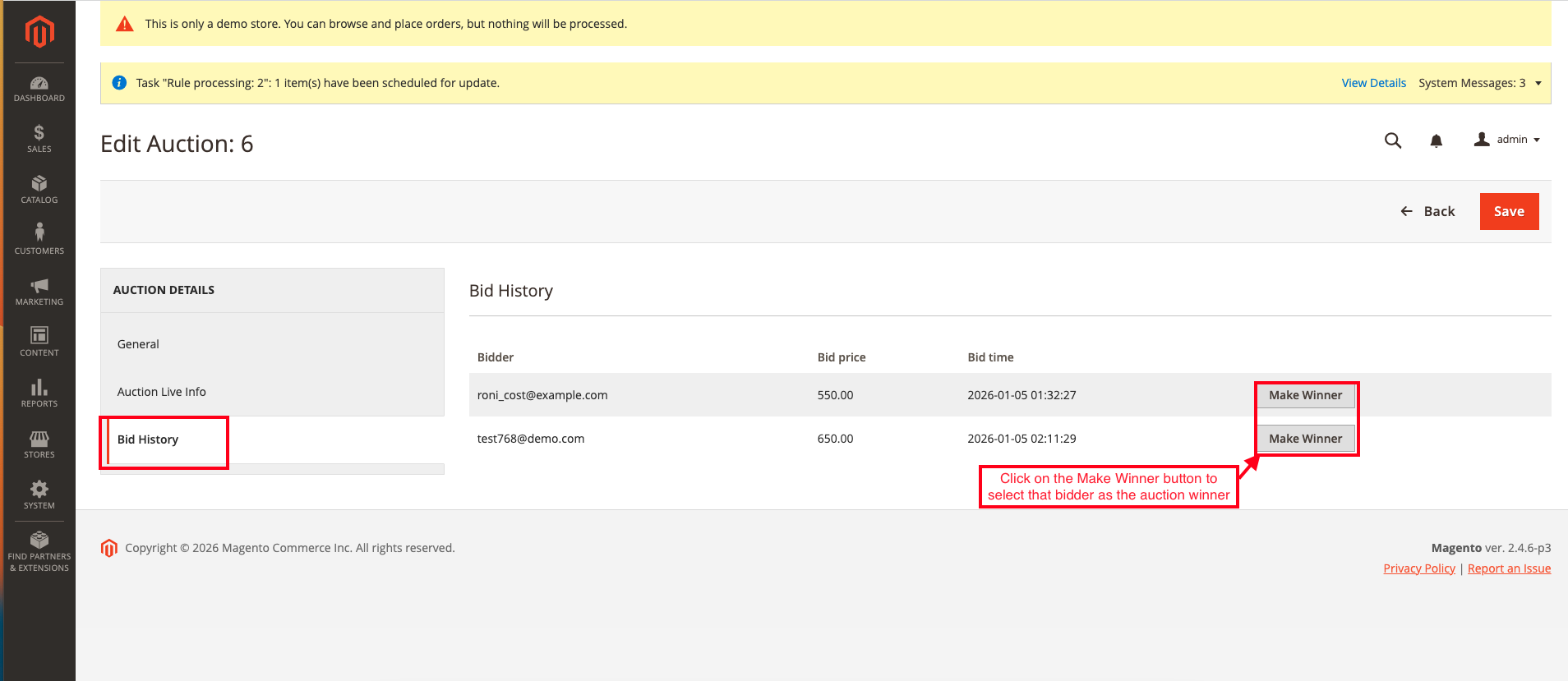Image resolution: width=1568 pixels, height=681 pixels.
Task: Expand the admin account dropdown
Action: point(1507,140)
